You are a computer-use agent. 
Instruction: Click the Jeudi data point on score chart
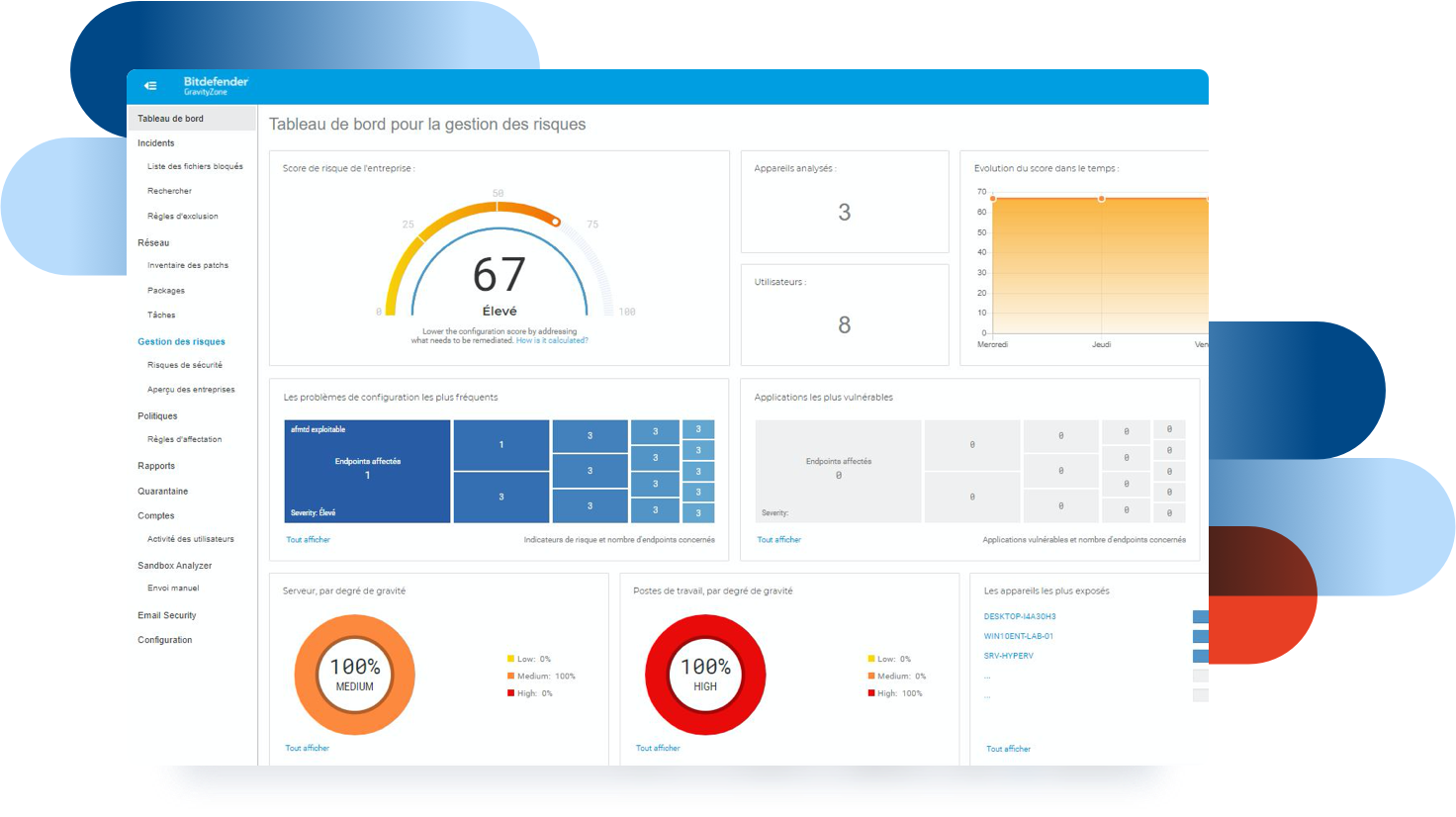(1102, 199)
